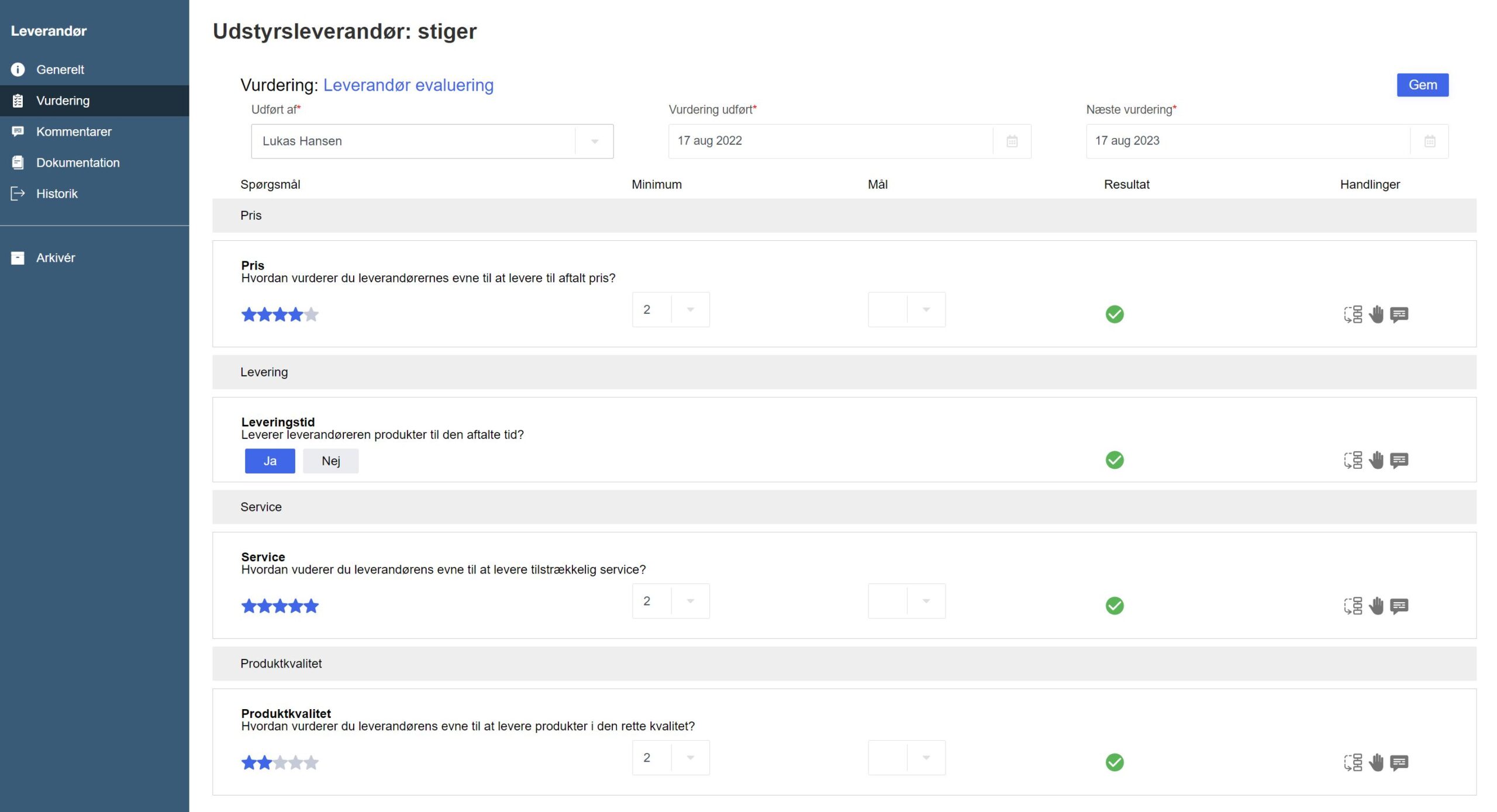
Task: Expand the Udført af dropdown
Action: [x=594, y=141]
